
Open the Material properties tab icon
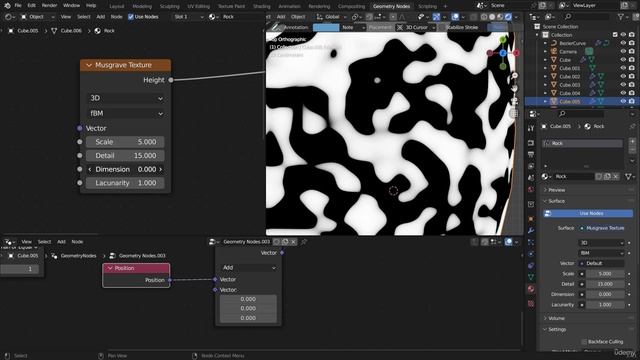(x=531, y=289)
